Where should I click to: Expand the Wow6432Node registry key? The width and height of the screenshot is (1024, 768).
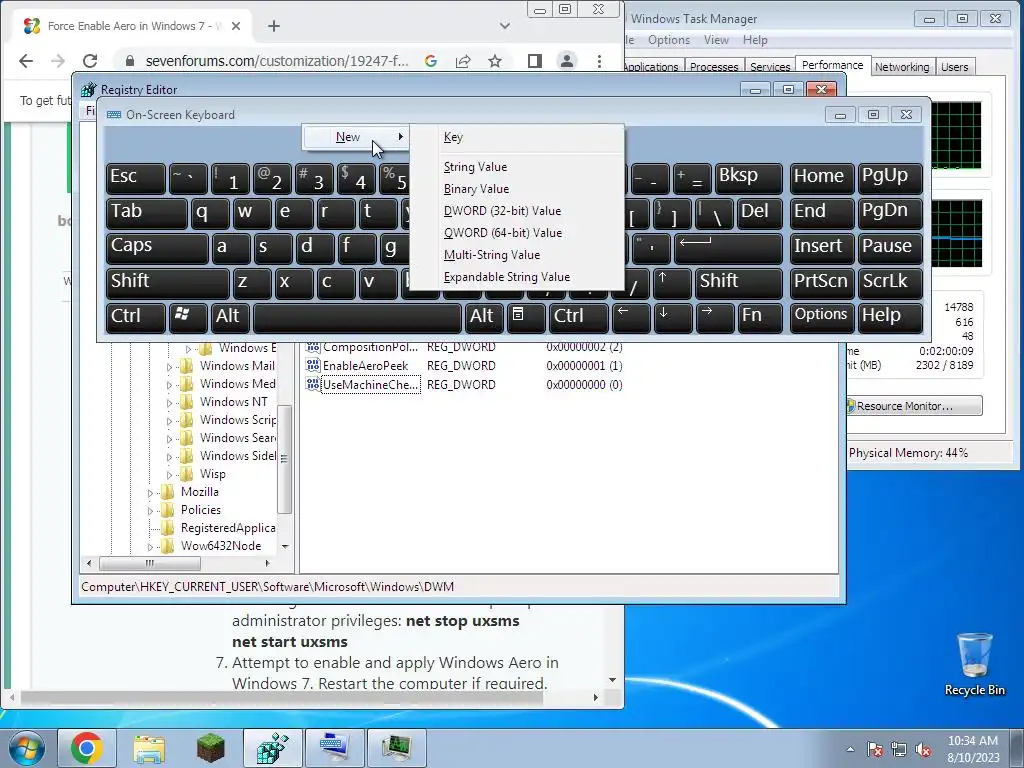[x=150, y=547]
